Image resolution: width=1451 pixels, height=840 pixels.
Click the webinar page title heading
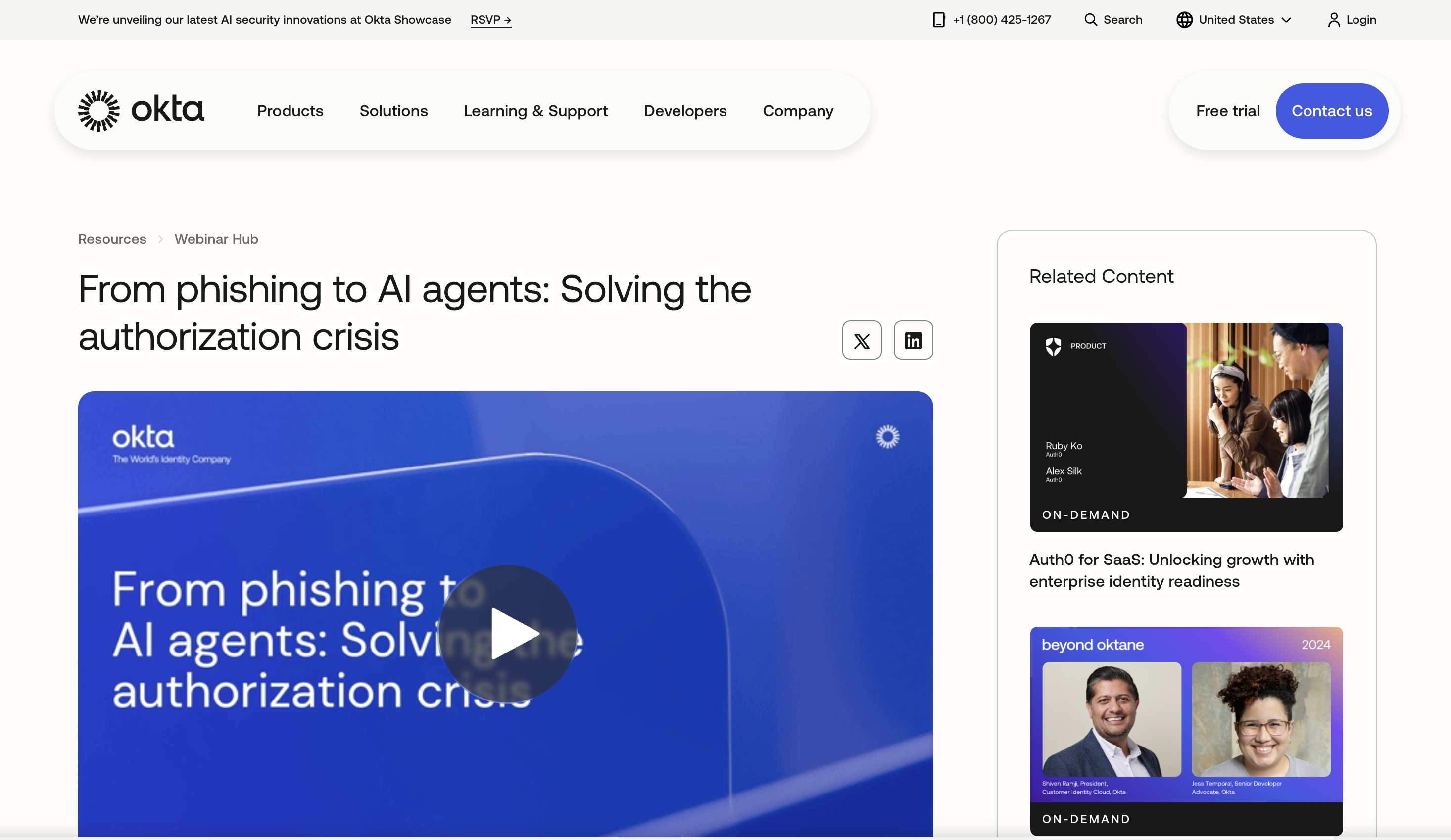415,313
